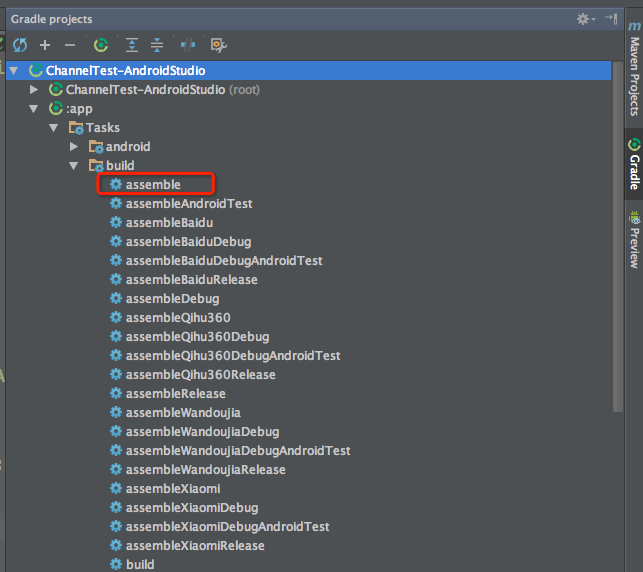Viewport: 643px width, 572px height.
Task: Select the build folder row
Action: point(308,166)
